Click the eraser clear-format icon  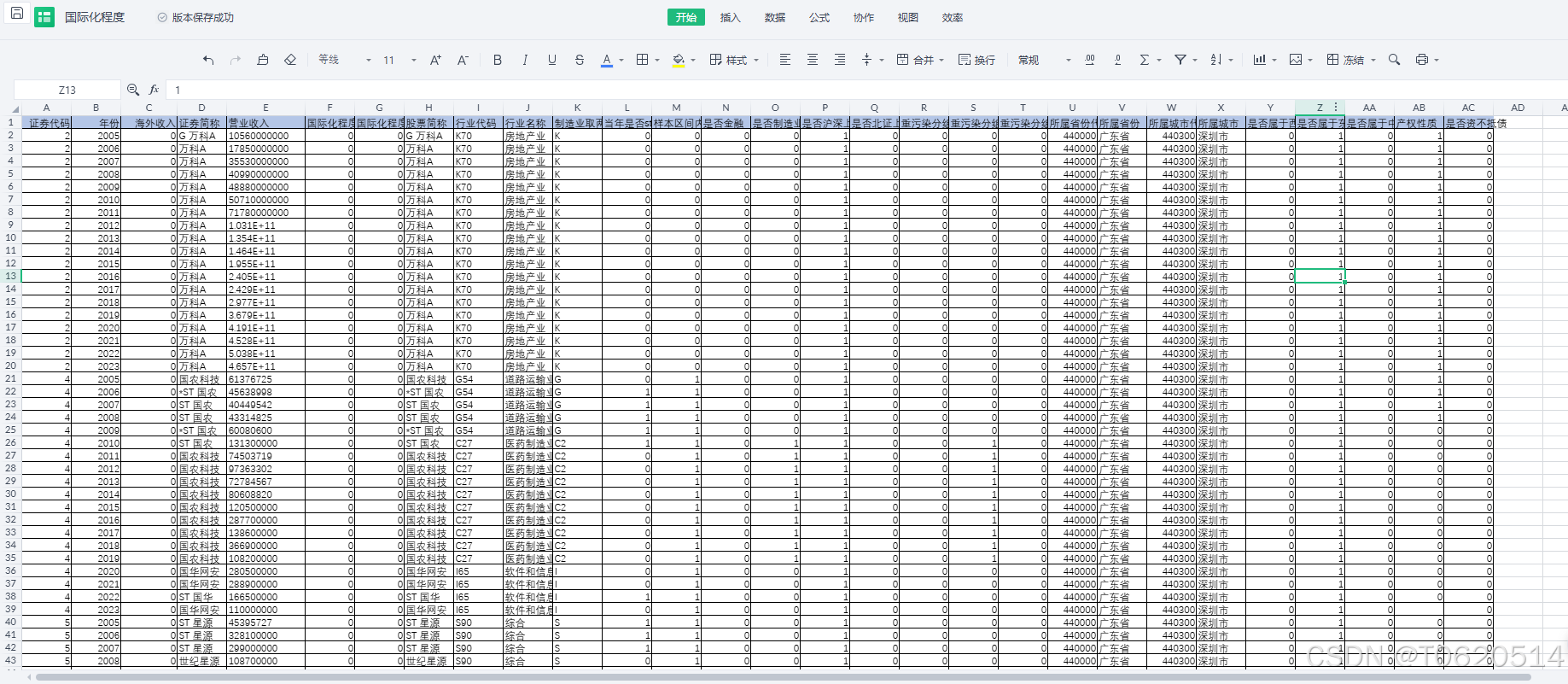pos(290,60)
